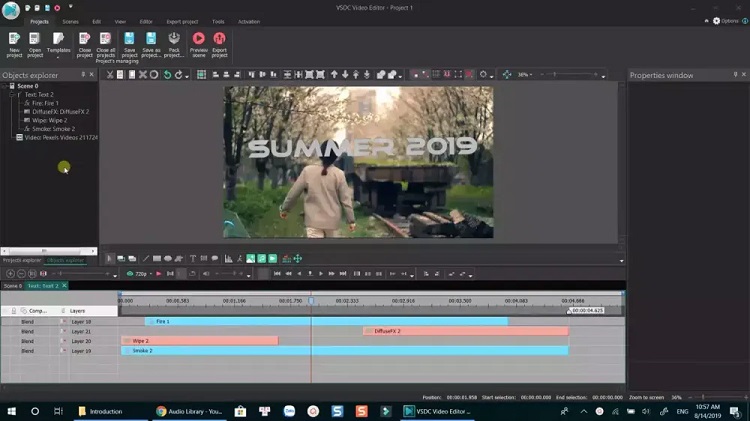
Task: Select the arrow pointer tool
Action: click(110, 259)
